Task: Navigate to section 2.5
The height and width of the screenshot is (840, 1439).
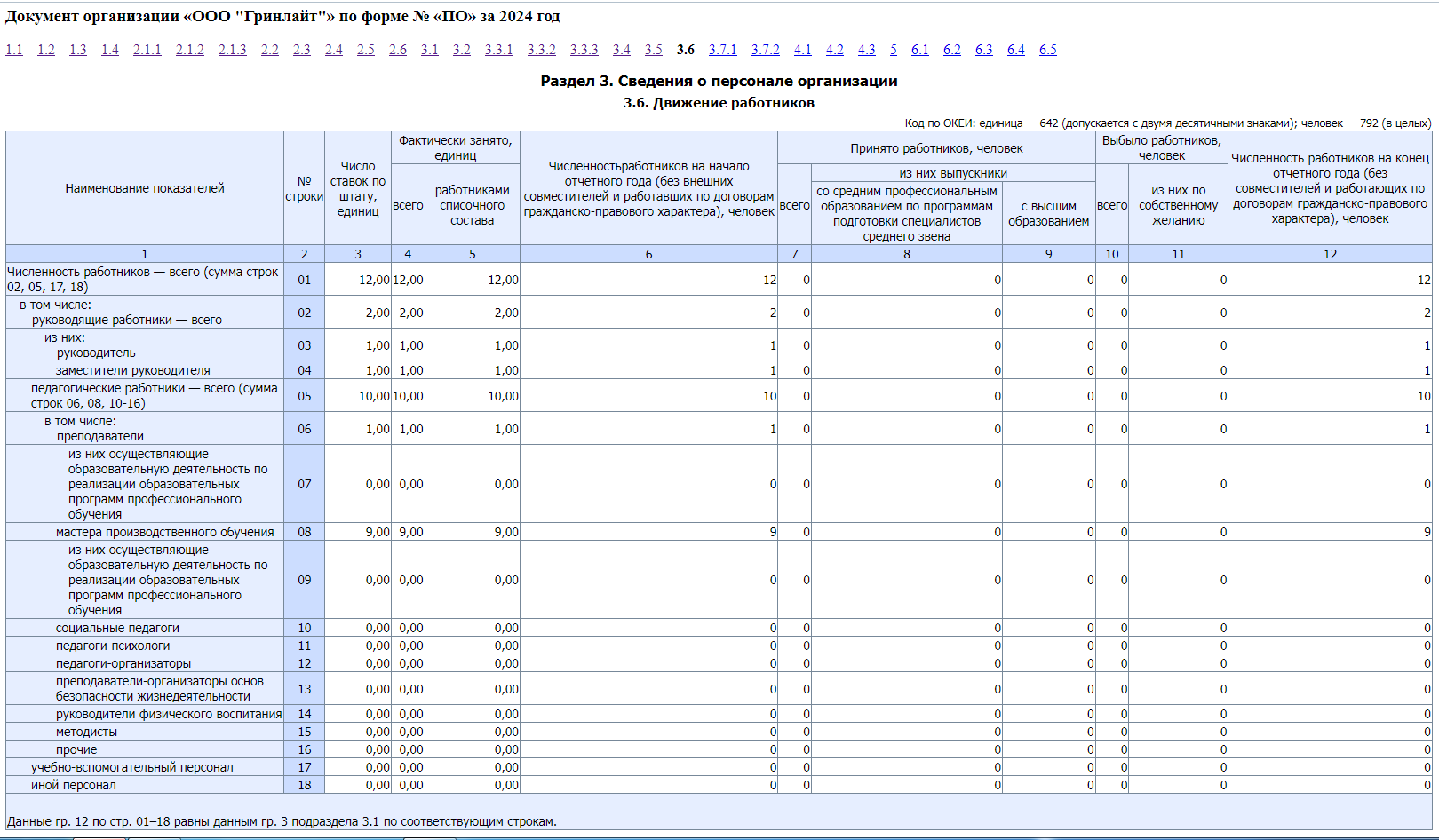Action: click(x=366, y=50)
